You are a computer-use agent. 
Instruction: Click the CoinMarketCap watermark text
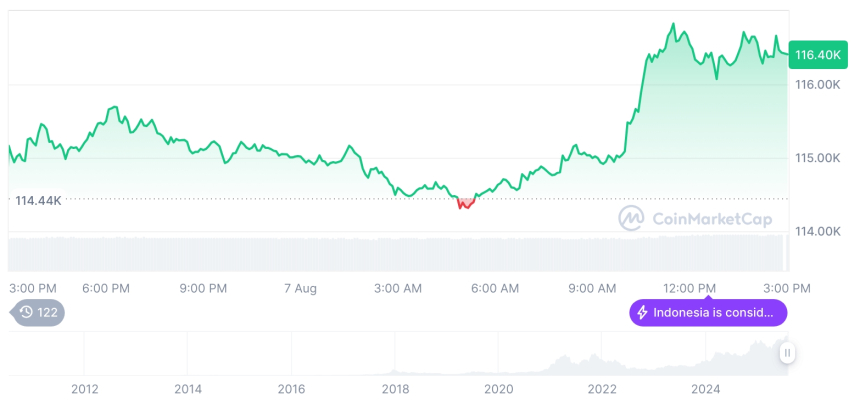(x=710, y=217)
